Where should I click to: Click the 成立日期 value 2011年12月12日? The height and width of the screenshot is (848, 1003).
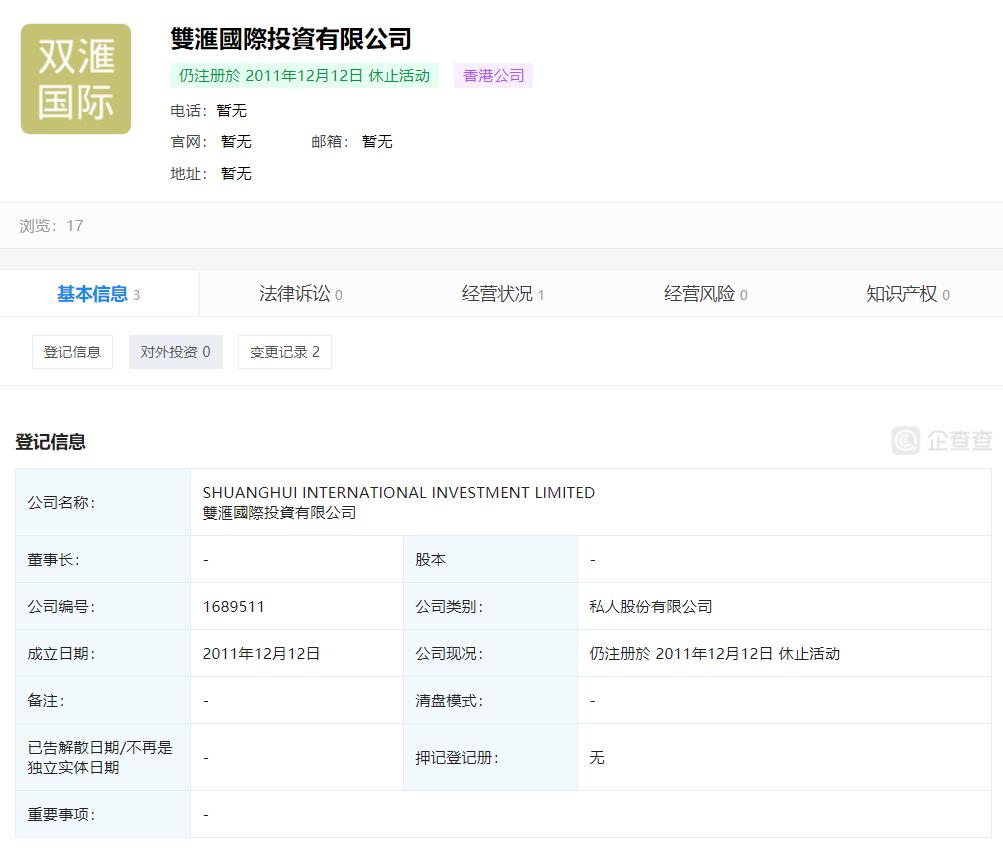click(x=262, y=653)
